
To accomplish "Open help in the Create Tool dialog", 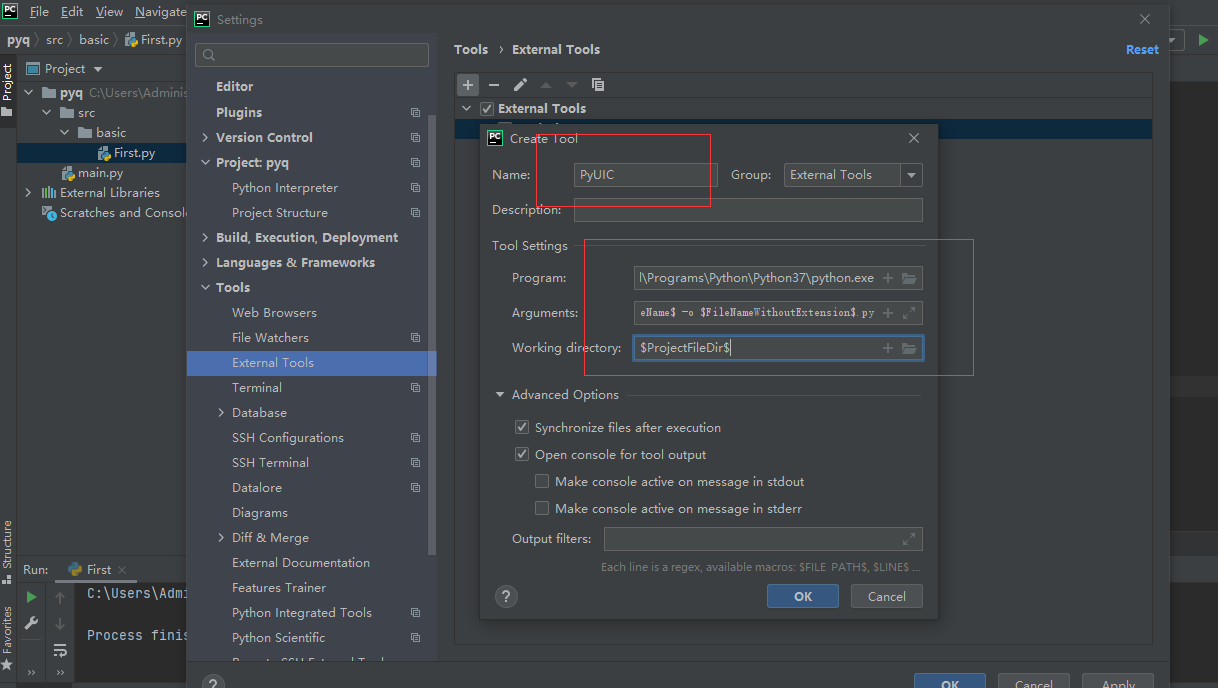I will coord(506,597).
